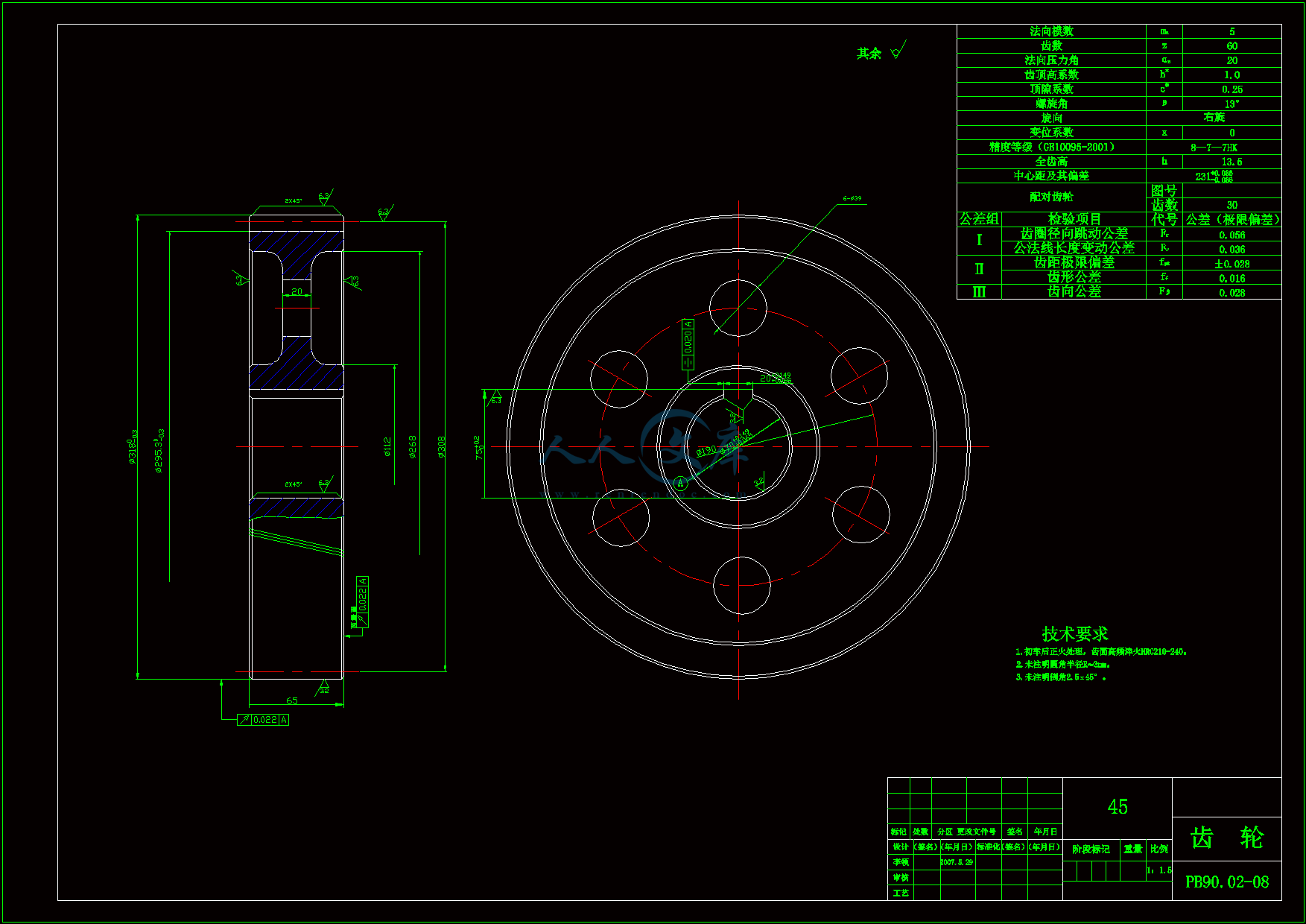Click the 标准化 label in the title block
The height and width of the screenshot is (924, 1306).
pyautogui.click(x=989, y=847)
